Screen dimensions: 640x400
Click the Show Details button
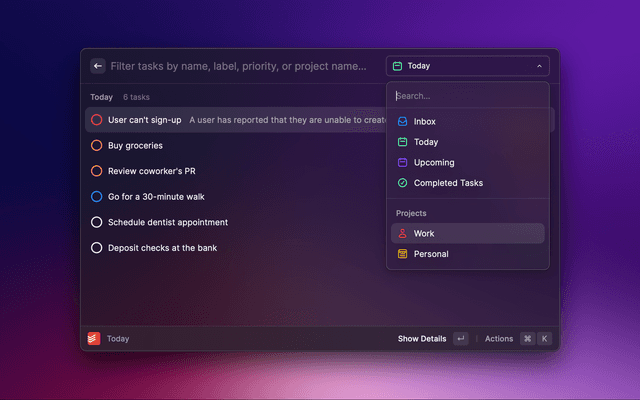click(422, 339)
